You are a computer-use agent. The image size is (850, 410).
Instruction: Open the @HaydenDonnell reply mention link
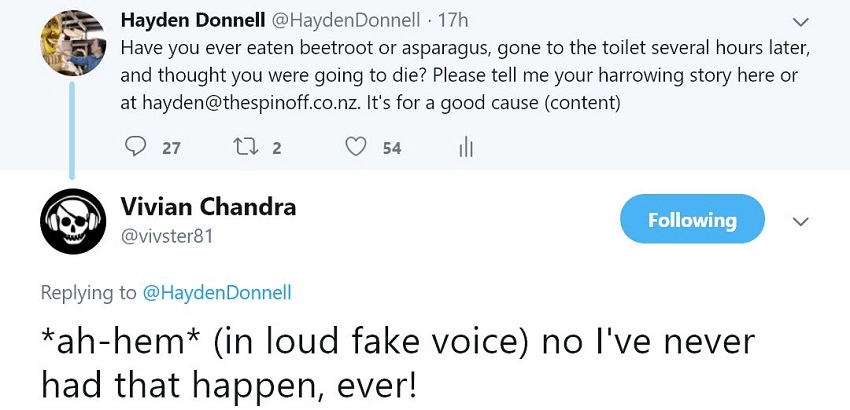(219, 293)
